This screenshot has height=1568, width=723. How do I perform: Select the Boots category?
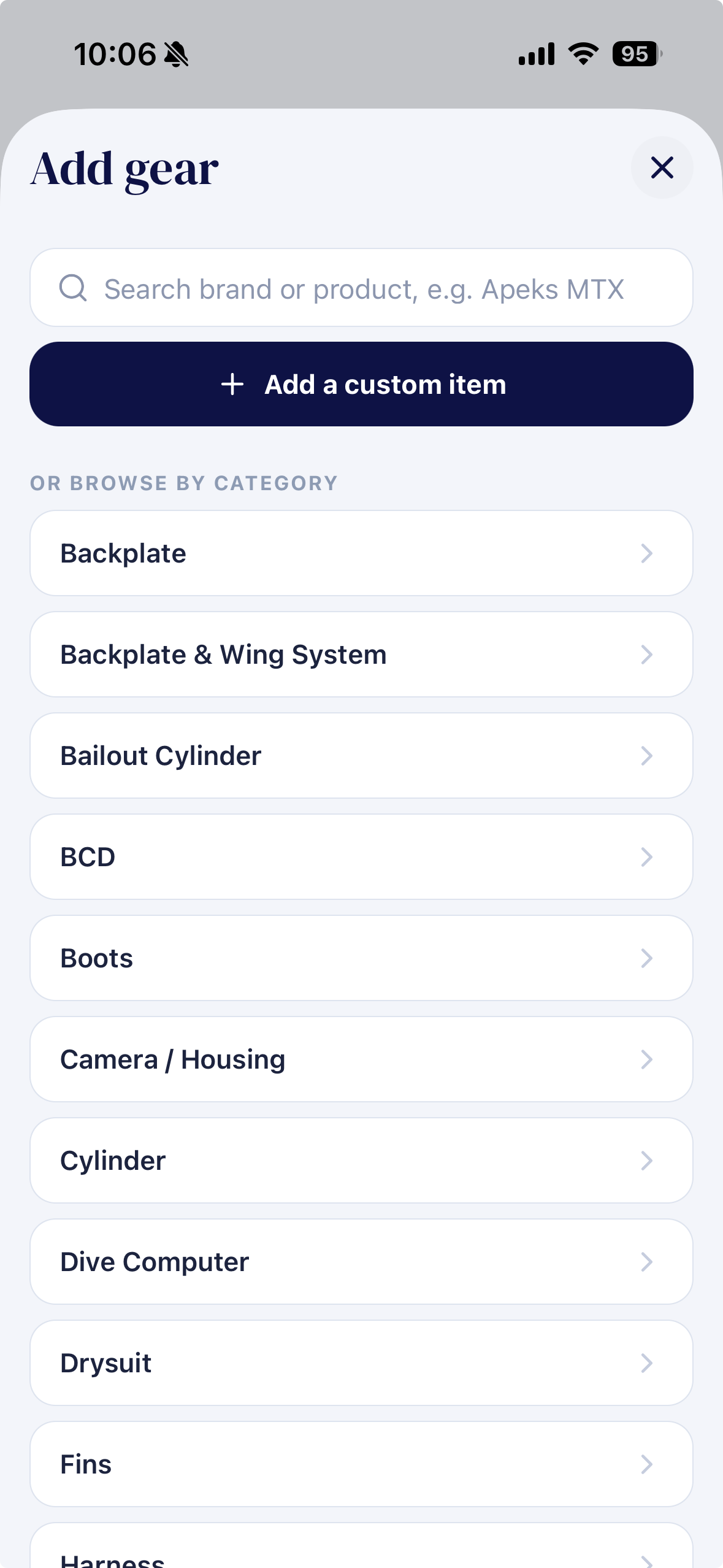click(361, 958)
